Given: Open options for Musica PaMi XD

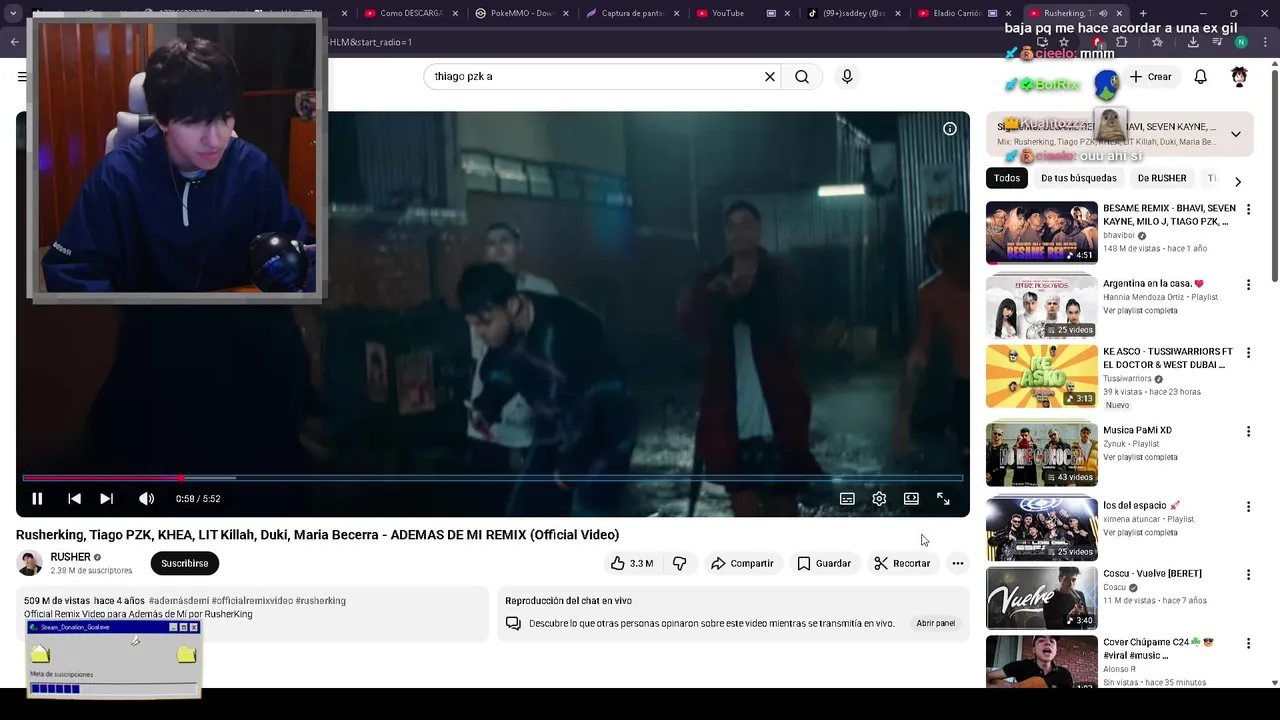Looking at the screenshot, I should tap(1248, 431).
